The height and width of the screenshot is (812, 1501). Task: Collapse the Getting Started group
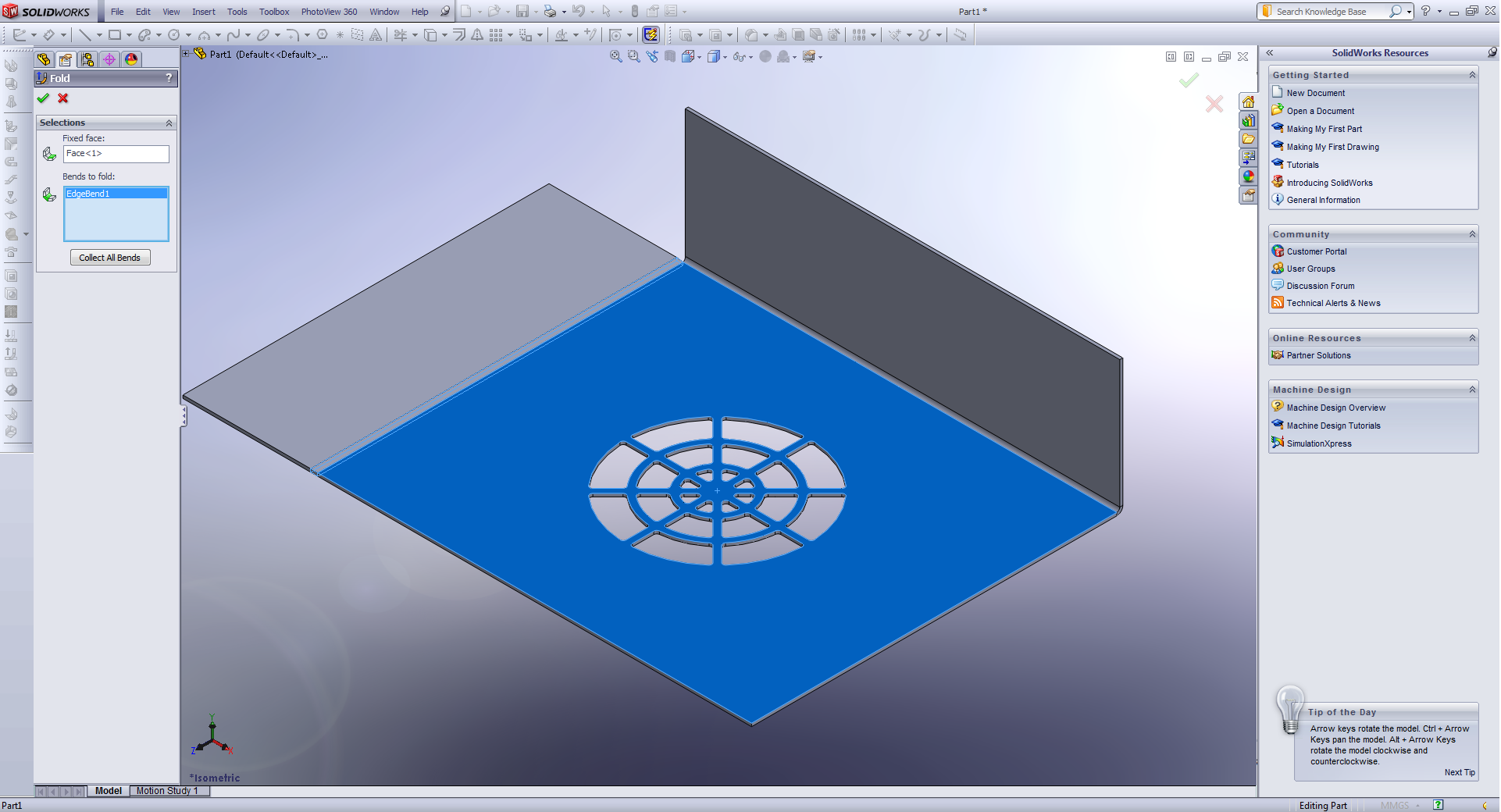pos(1472,75)
